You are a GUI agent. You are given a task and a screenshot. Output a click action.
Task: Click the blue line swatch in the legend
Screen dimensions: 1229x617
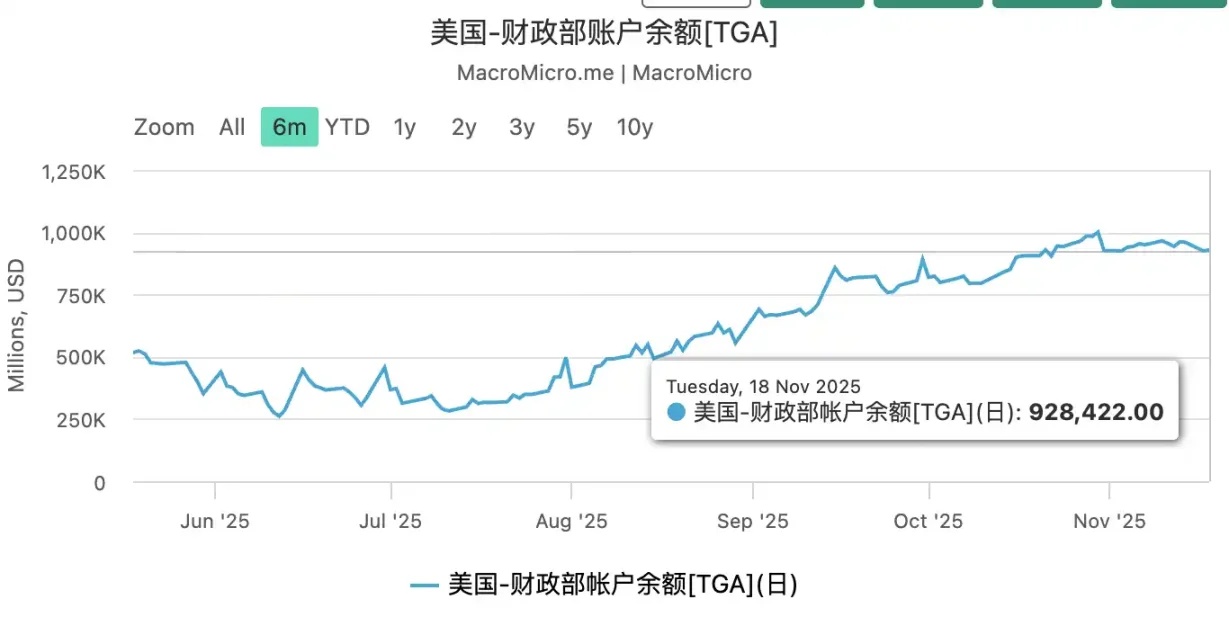click(x=425, y=585)
